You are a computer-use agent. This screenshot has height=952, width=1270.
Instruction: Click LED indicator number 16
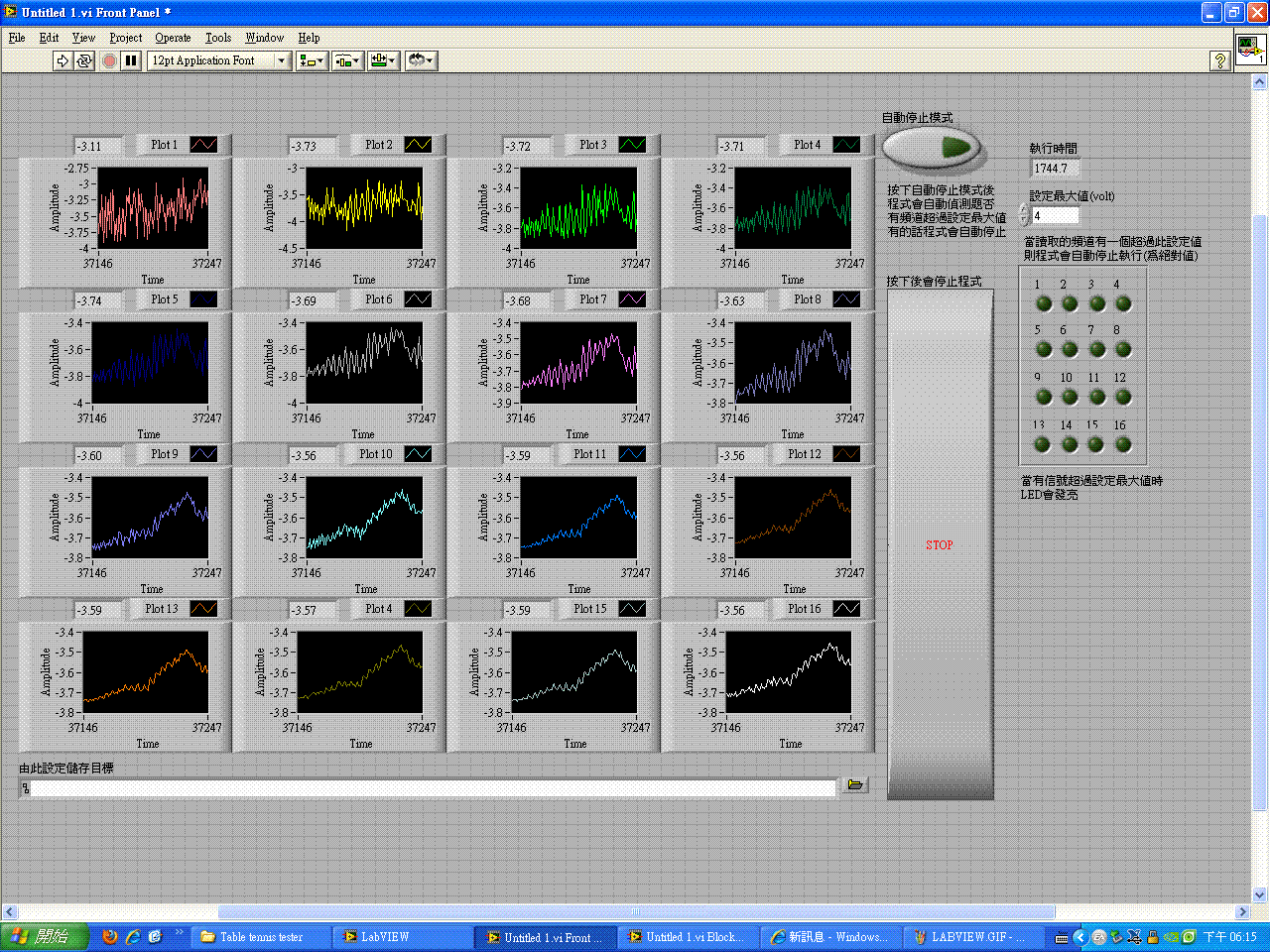click(x=1123, y=444)
